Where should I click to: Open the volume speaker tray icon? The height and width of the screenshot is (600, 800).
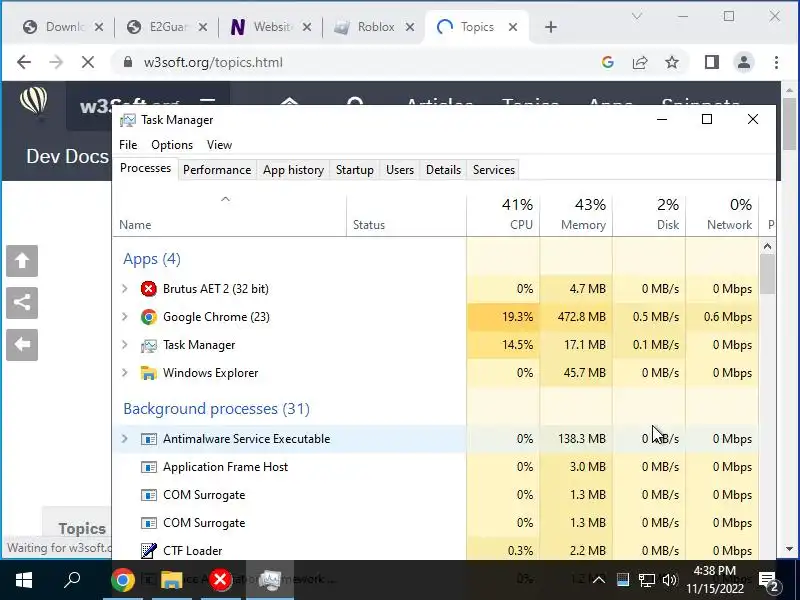pos(669,580)
